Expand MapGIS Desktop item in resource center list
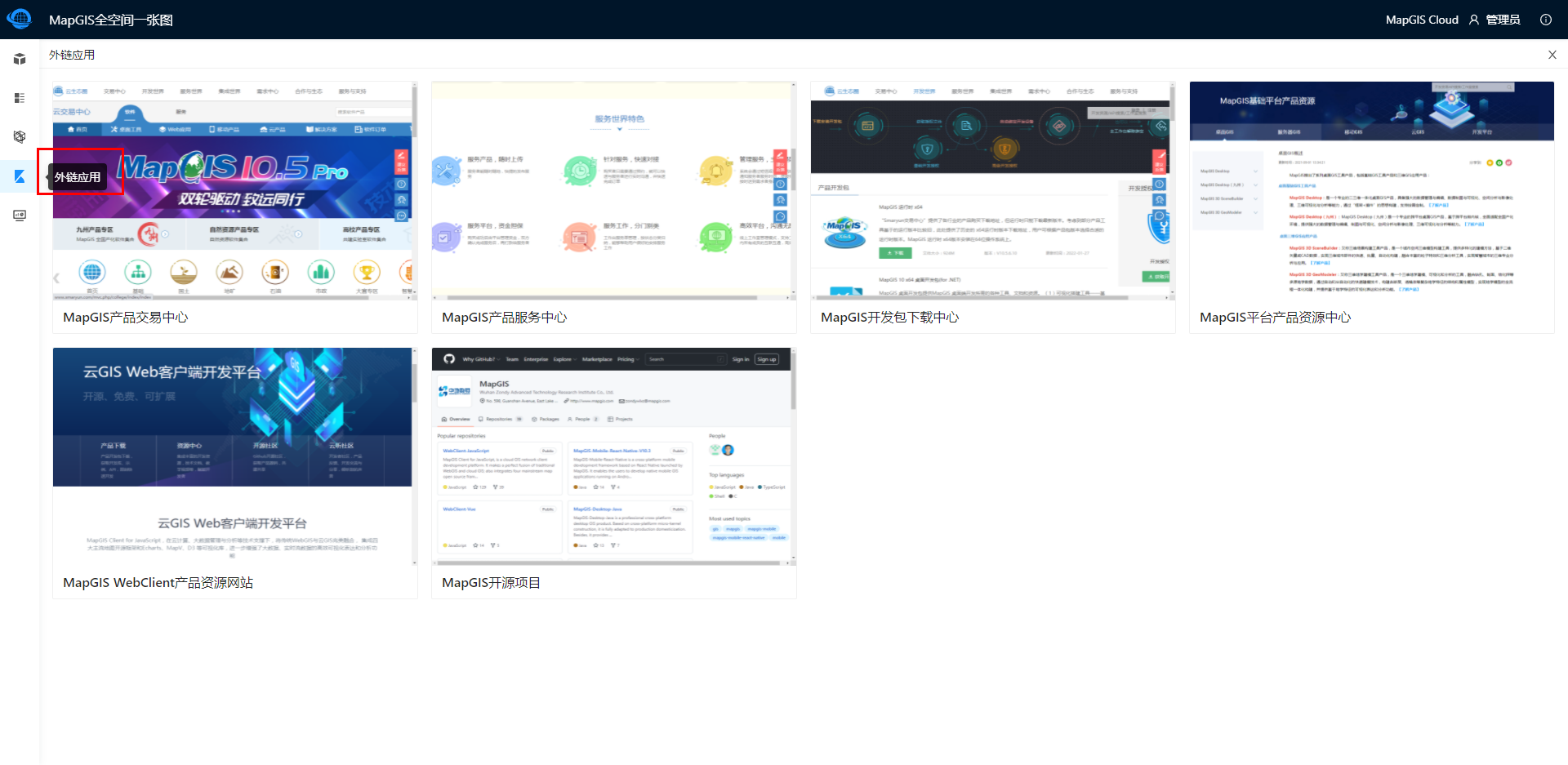 pyautogui.click(x=1227, y=171)
